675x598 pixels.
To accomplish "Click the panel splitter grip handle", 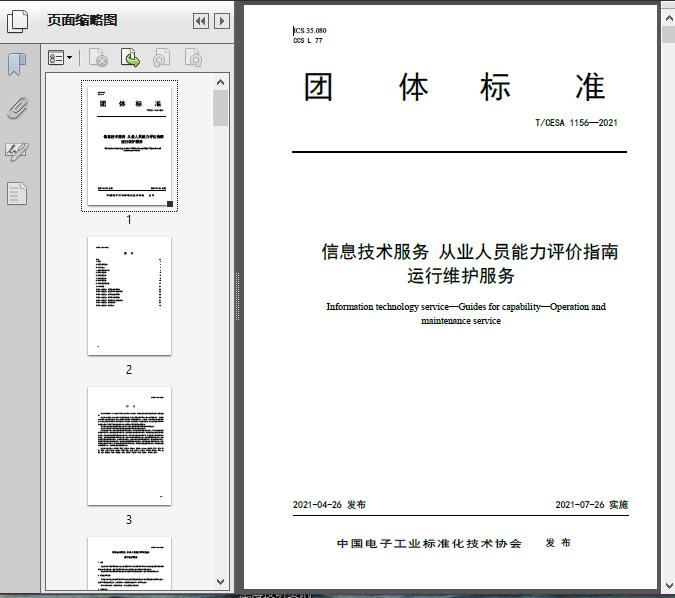I will pyautogui.click(x=237, y=296).
